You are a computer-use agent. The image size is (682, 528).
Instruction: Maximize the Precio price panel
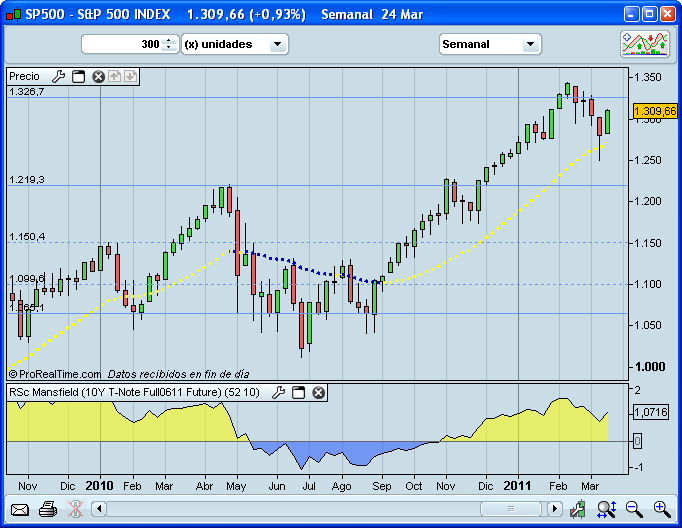point(79,76)
